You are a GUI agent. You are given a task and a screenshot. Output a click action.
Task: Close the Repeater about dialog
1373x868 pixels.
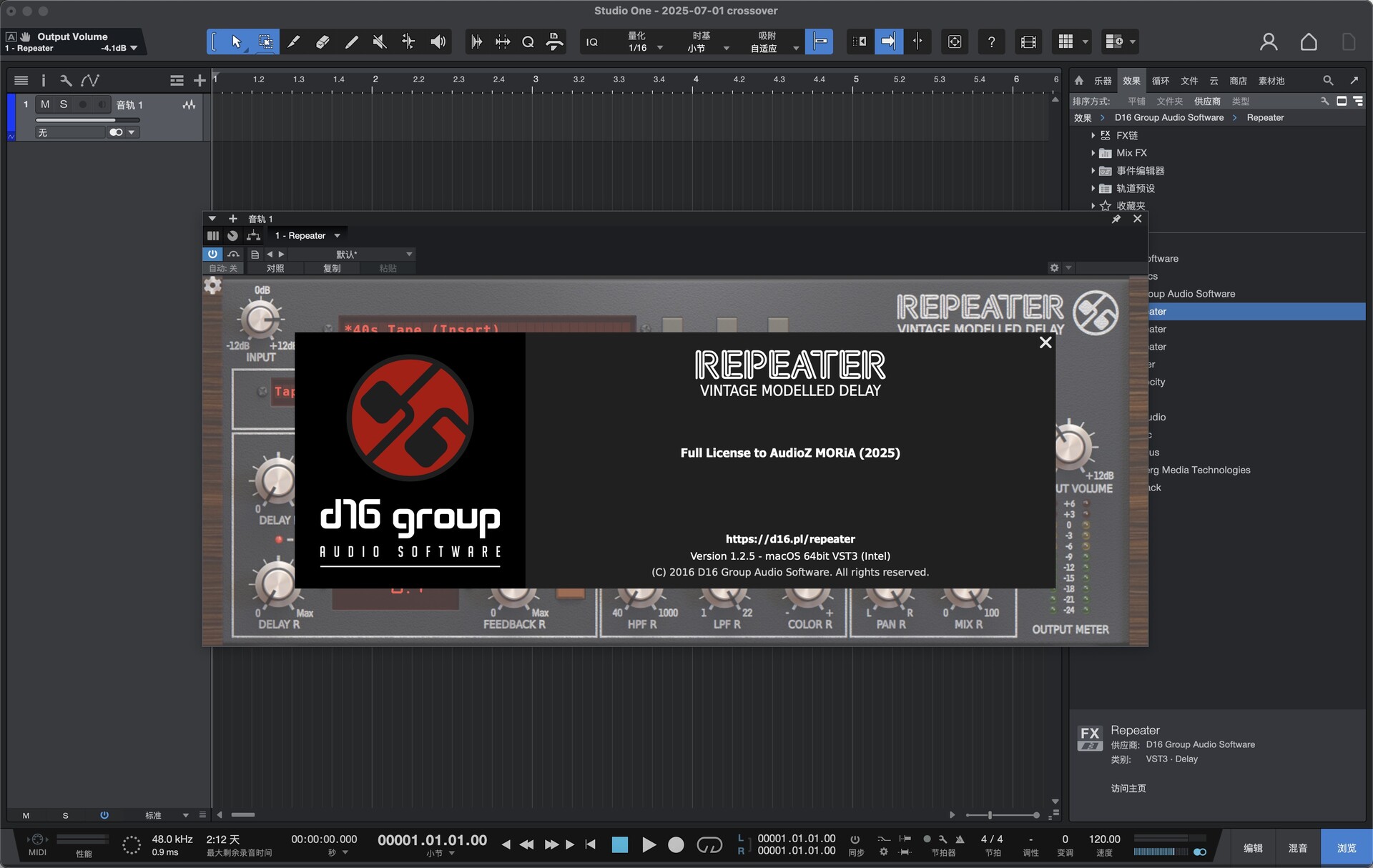(1045, 342)
